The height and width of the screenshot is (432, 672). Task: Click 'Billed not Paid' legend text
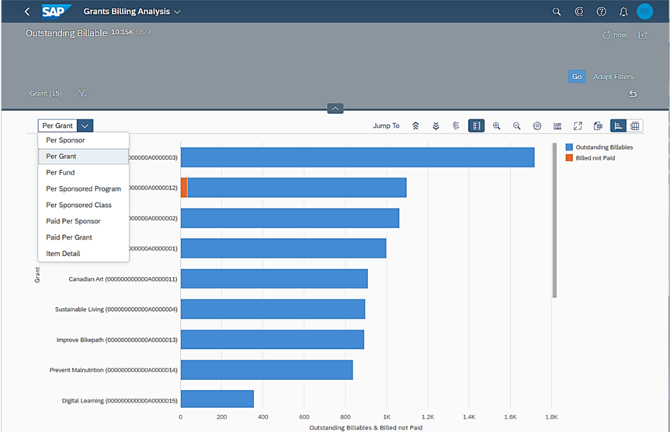click(x=595, y=158)
